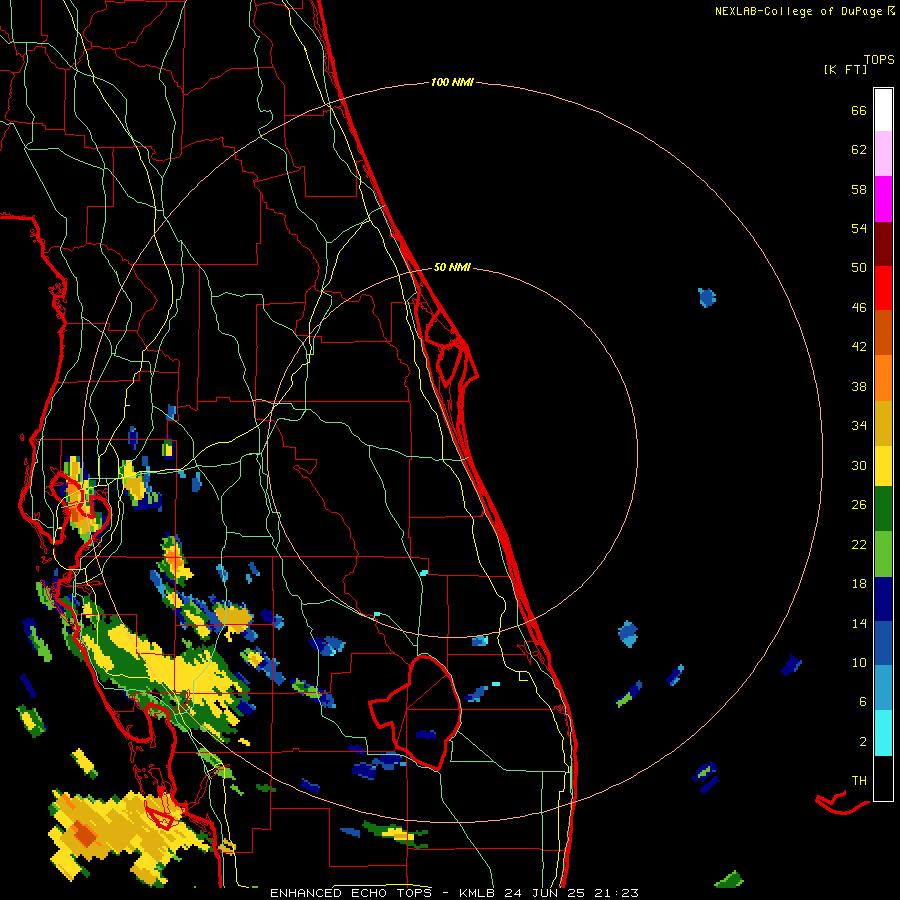This screenshot has height=900, width=900.
Task: Click the 30 value on the legend
Action: [x=859, y=465]
